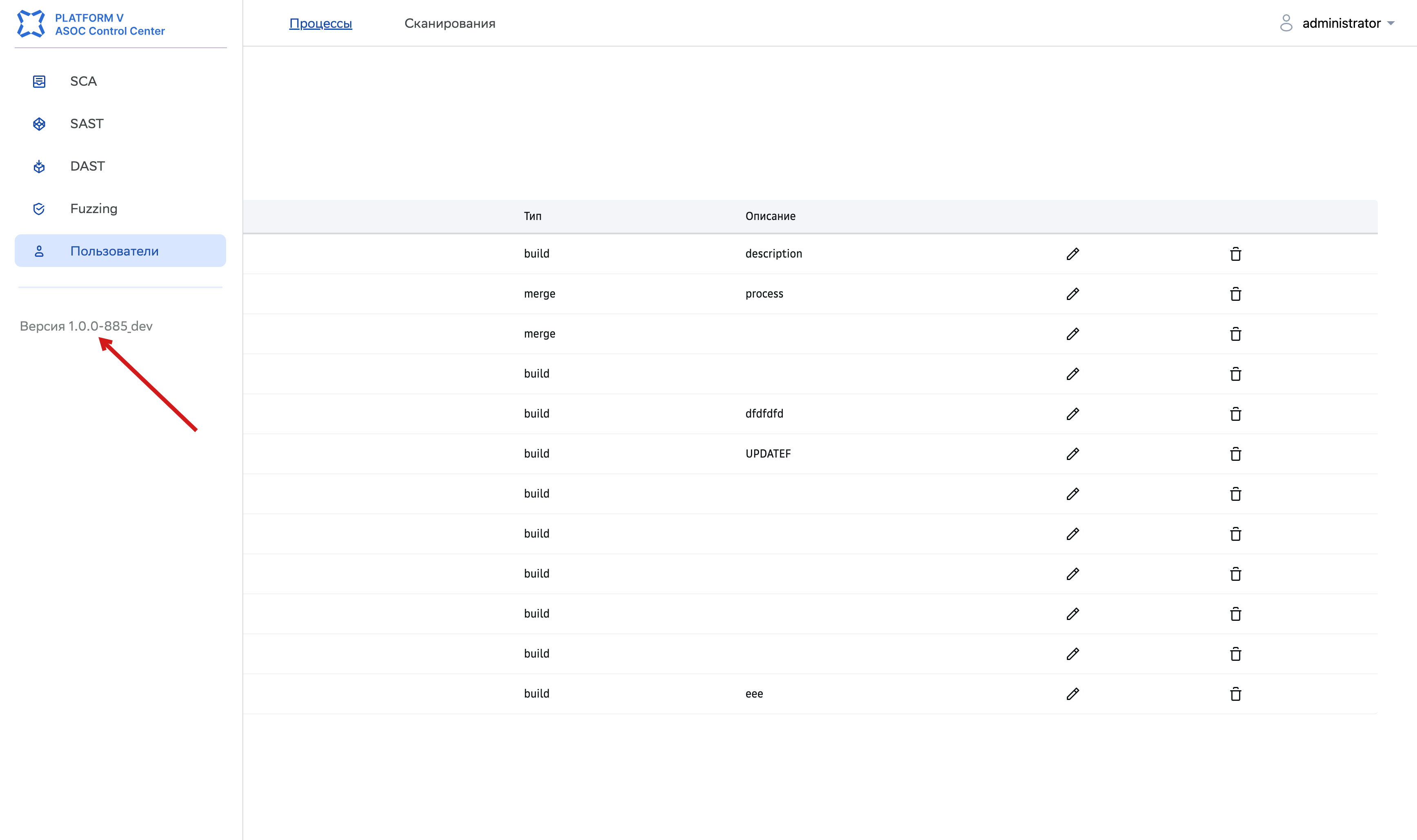Viewport: 1417px width, 840px height.
Task: Edit the build row described 'dfdfdfd'
Action: pyautogui.click(x=1073, y=414)
